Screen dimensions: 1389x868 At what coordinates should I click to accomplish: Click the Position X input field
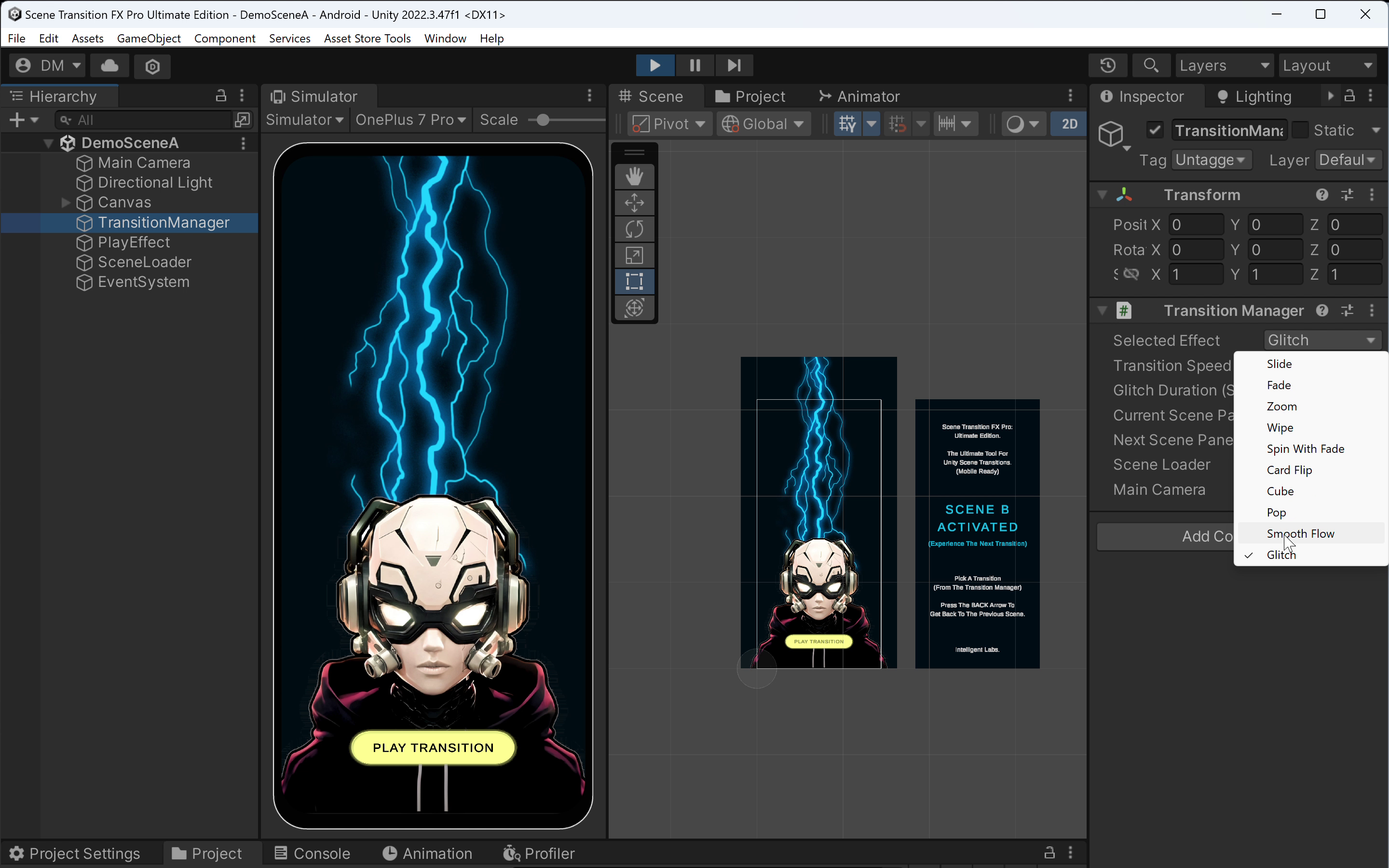tap(1196, 224)
